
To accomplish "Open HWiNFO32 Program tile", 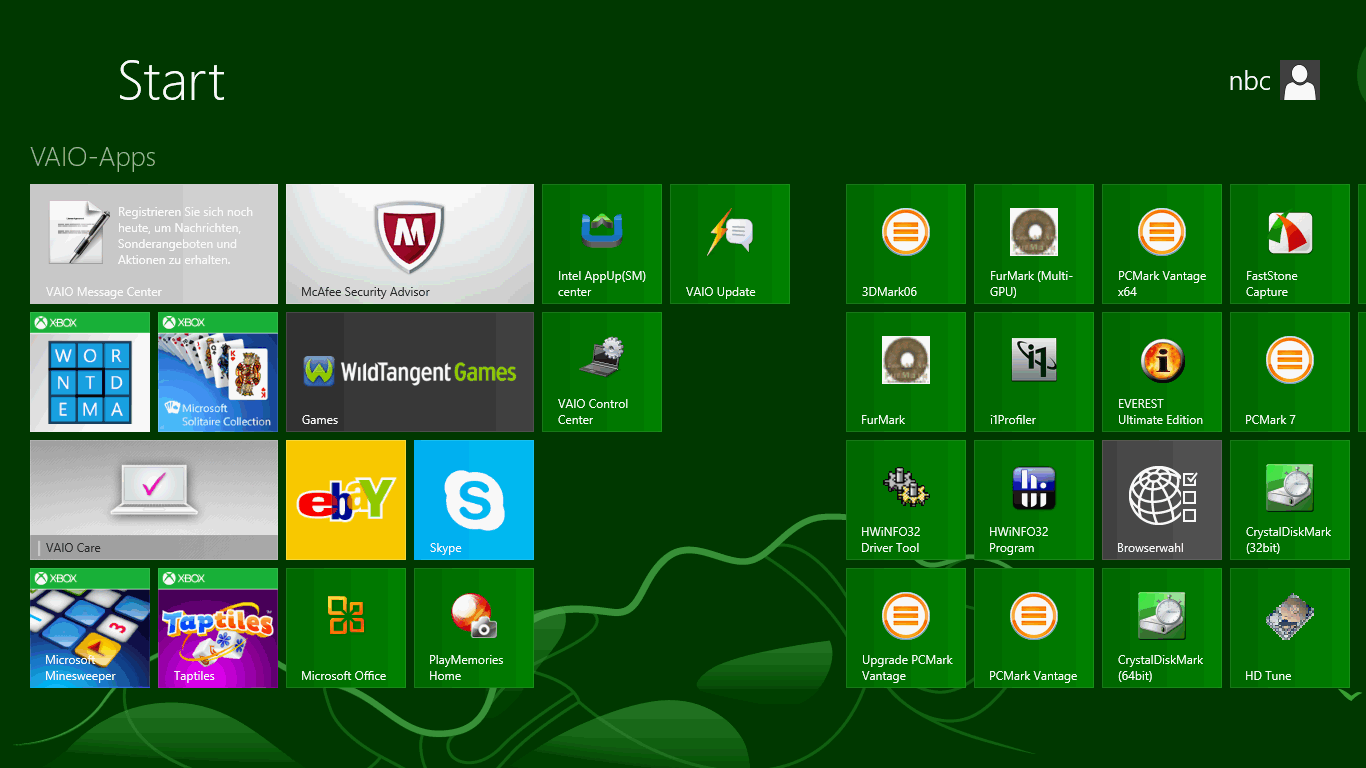I will pos(1034,500).
